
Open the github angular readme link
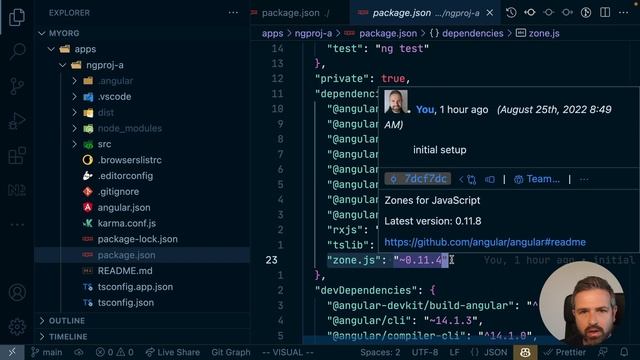tap(485, 242)
